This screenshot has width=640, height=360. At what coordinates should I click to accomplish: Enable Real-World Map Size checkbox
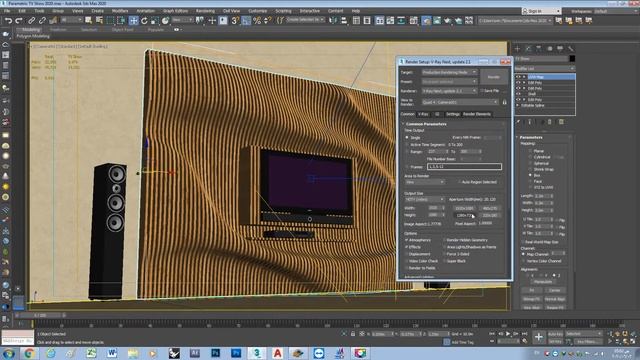coord(523,242)
